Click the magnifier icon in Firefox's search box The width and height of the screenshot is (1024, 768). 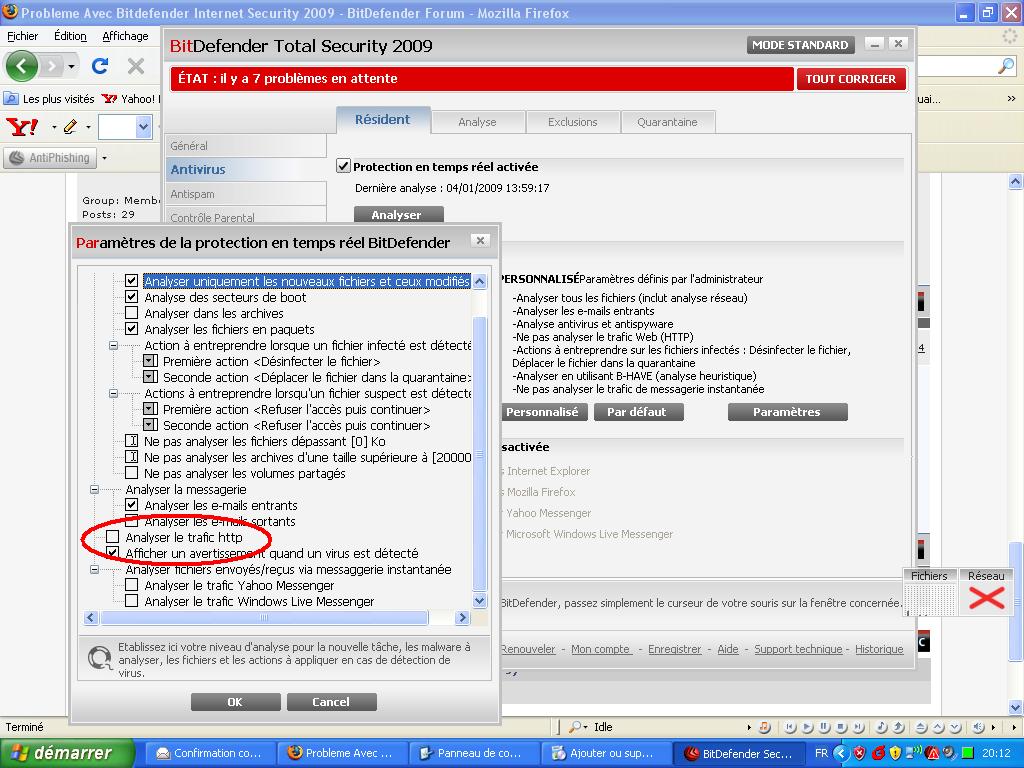coord(1006,65)
